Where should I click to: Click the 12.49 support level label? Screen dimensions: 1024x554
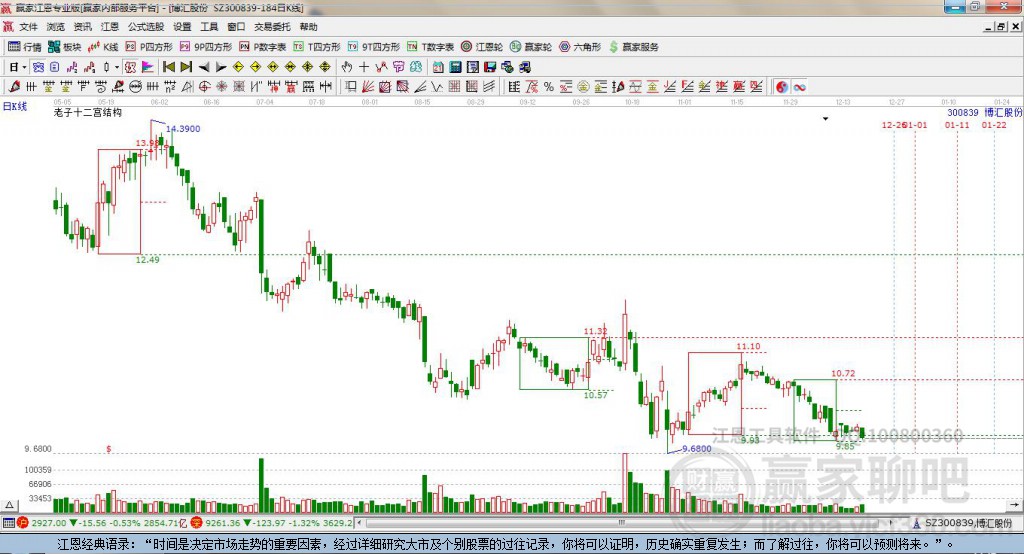(x=148, y=259)
